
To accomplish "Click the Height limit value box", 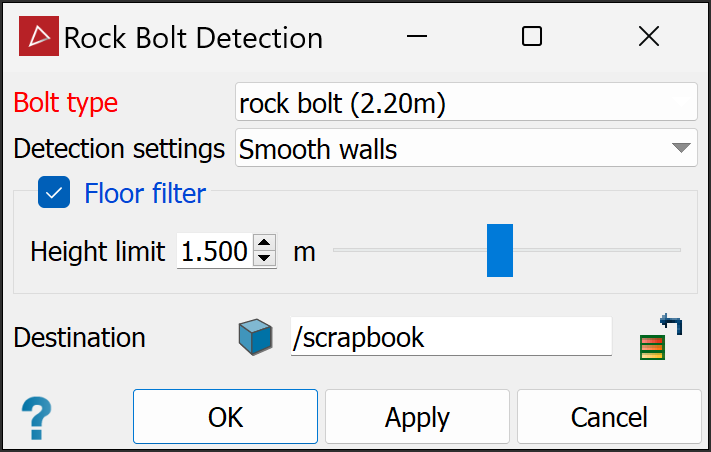I will click(x=214, y=251).
